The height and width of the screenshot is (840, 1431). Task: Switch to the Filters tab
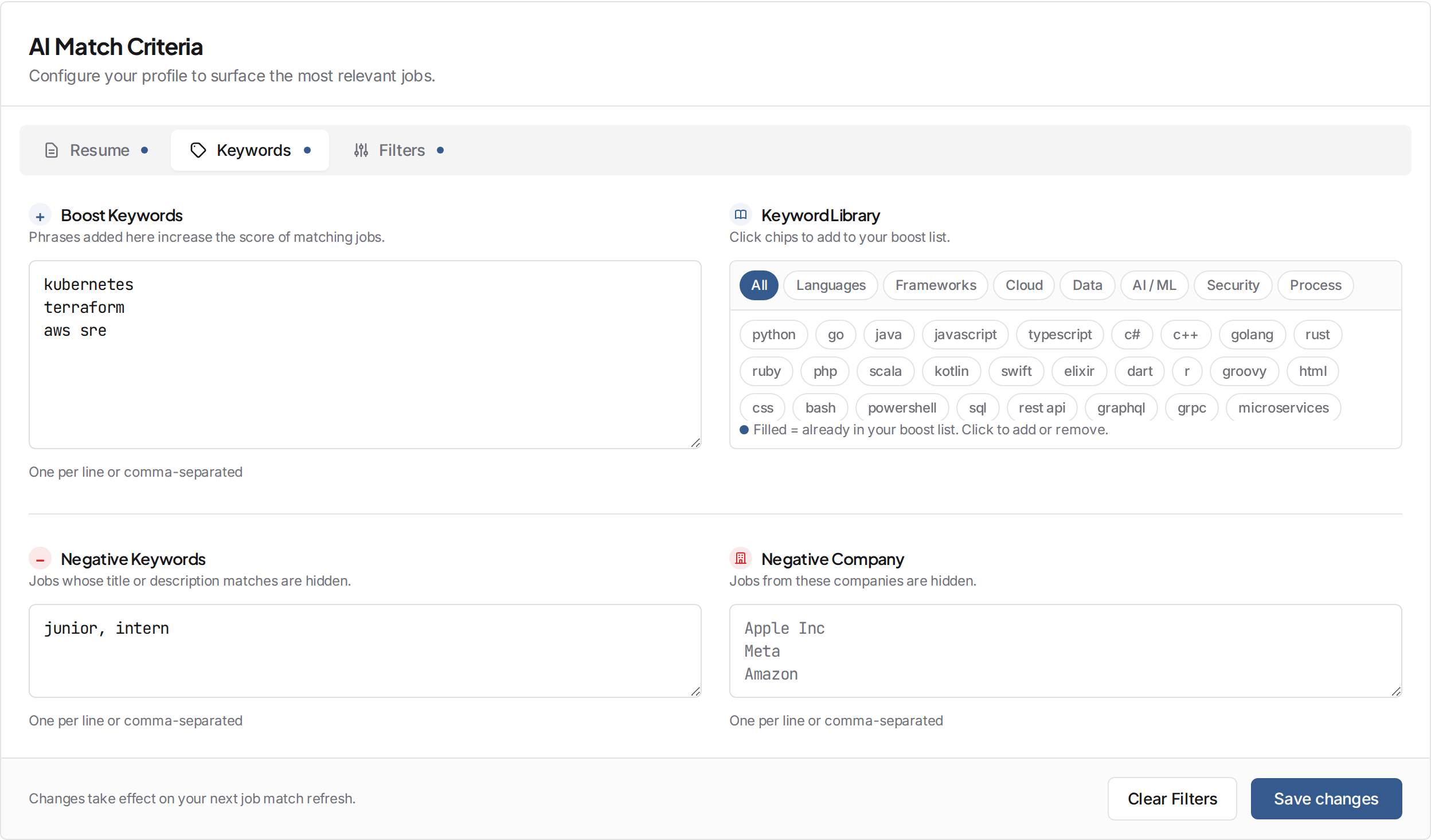[399, 150]
